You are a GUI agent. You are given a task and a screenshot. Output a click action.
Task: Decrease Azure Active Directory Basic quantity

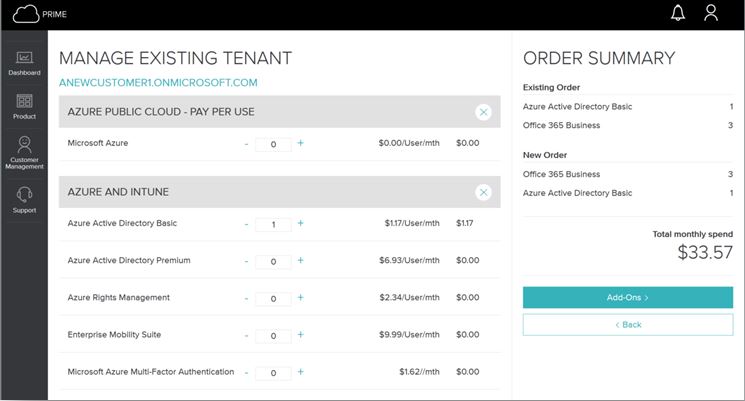pos(246,224)
